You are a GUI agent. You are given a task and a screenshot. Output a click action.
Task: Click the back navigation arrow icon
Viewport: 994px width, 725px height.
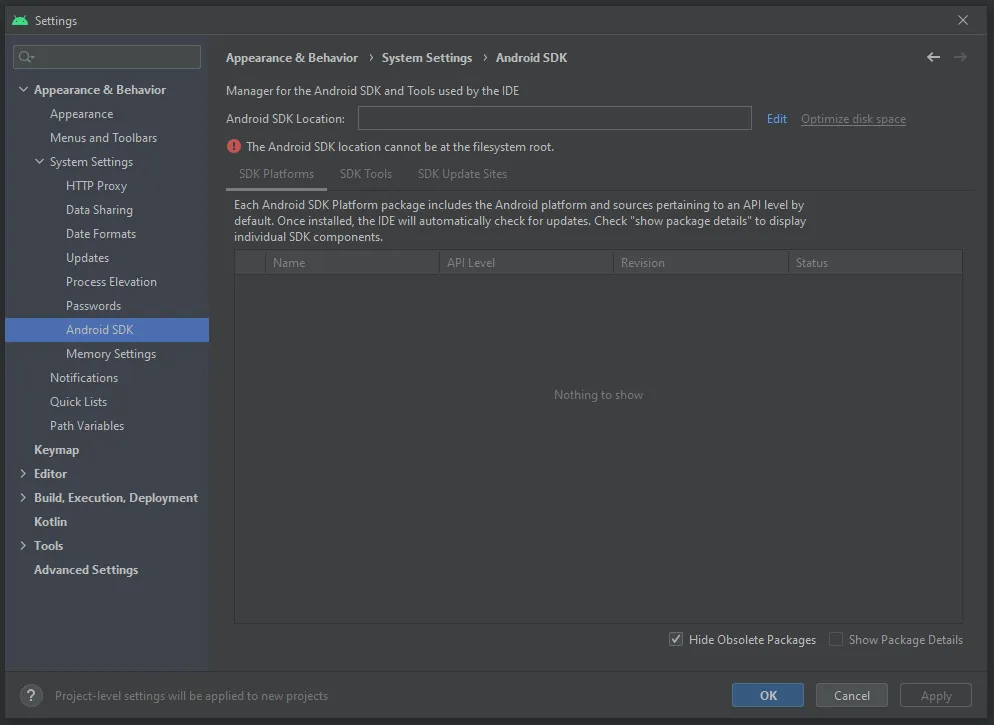(x=933, y=57)
